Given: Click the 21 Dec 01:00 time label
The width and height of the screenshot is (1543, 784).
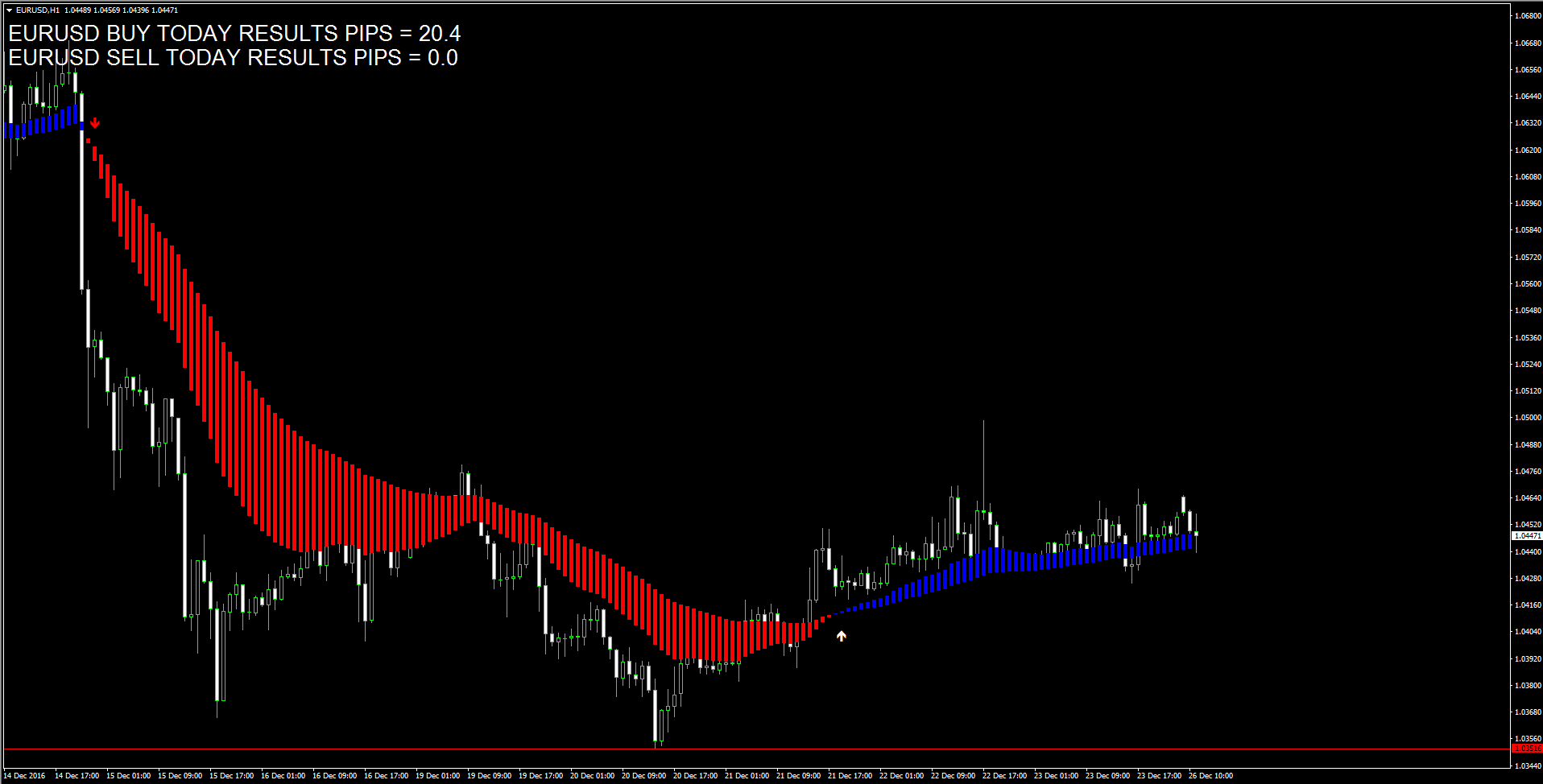Looking at the screenshot, I should (x=747, y=776).
